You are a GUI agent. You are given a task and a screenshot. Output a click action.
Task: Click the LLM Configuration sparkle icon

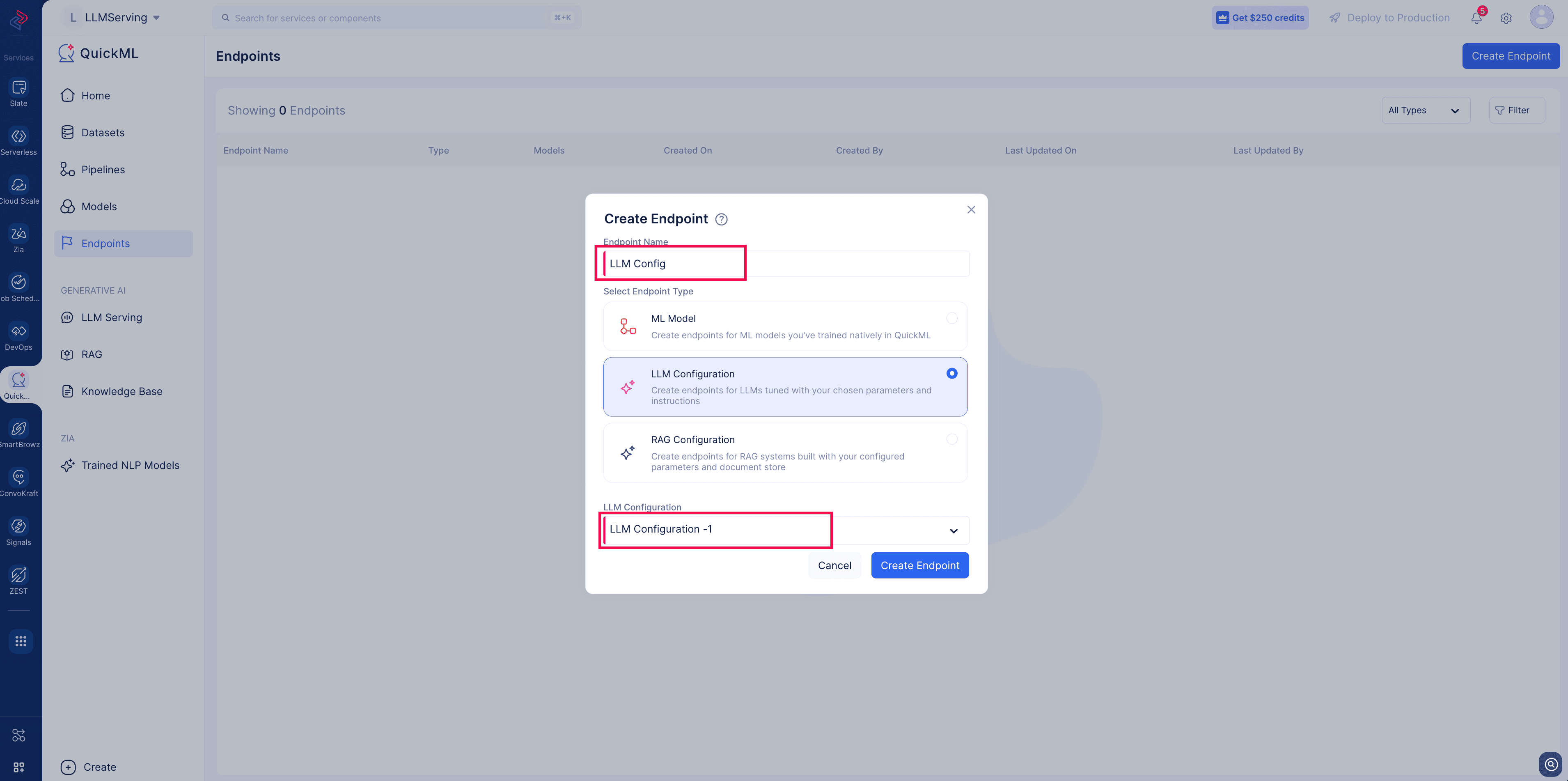pos(628,387)
